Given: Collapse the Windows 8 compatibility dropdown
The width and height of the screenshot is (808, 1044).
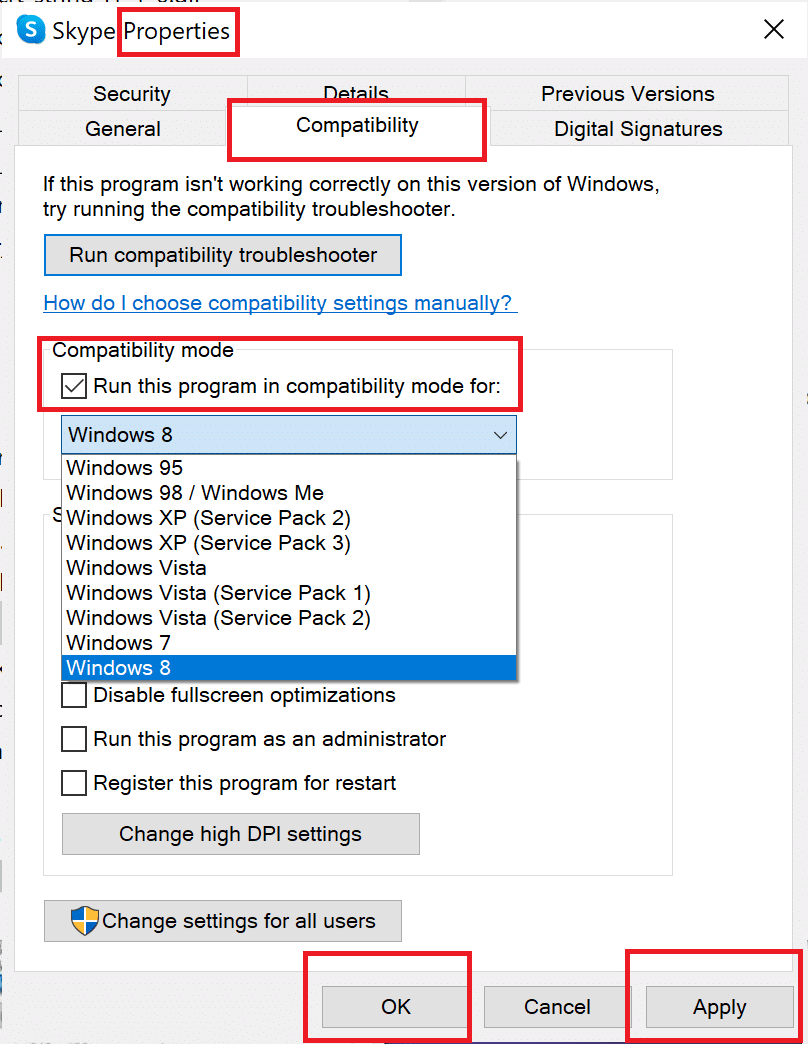Looking at the screenshot, I should (x=501, y=436).
